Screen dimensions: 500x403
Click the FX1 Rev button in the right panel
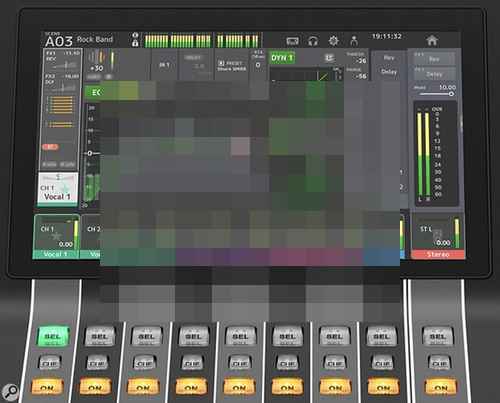click(434, 59)
